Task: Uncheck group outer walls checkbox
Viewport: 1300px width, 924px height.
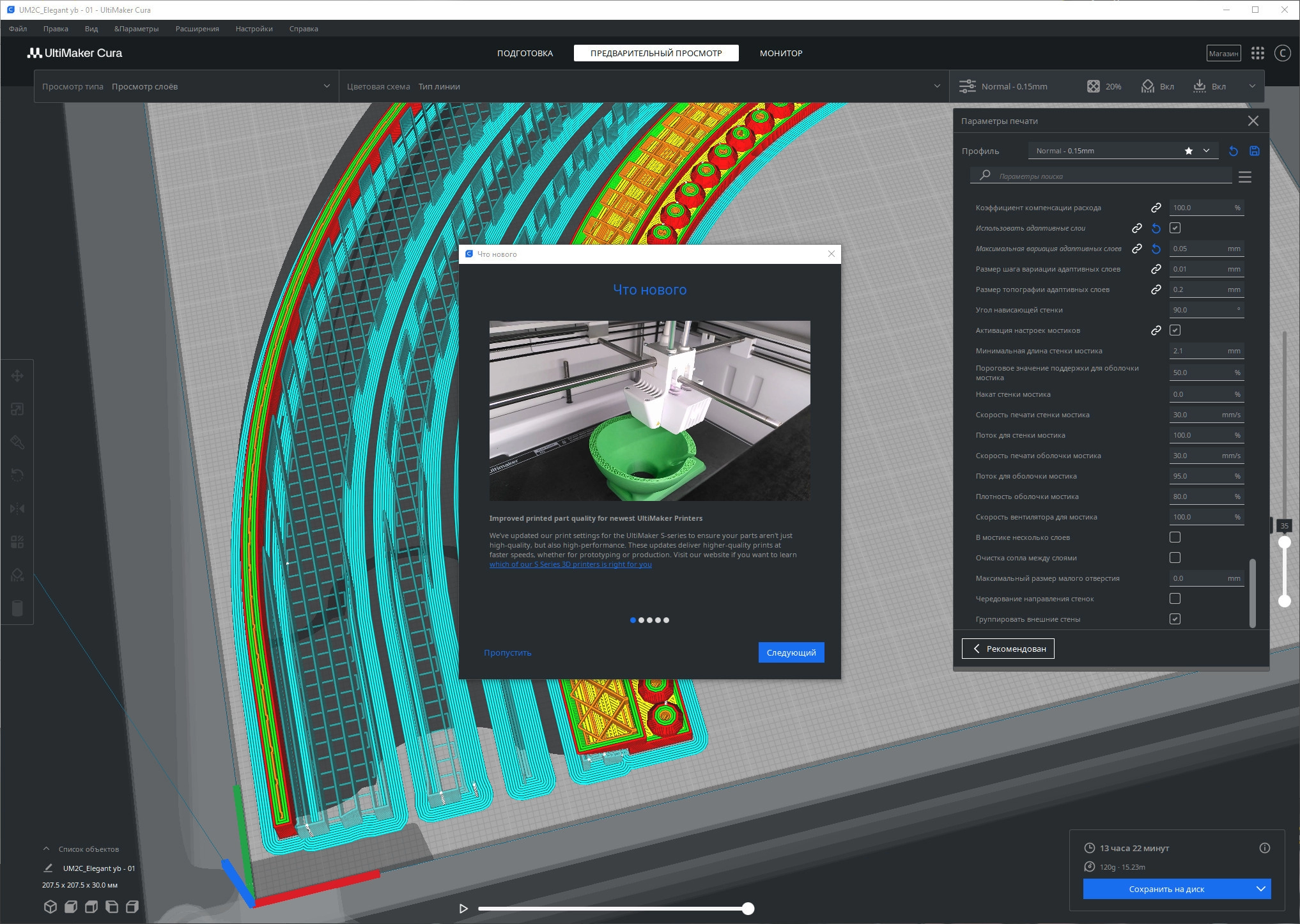Action: point(1175,619)
